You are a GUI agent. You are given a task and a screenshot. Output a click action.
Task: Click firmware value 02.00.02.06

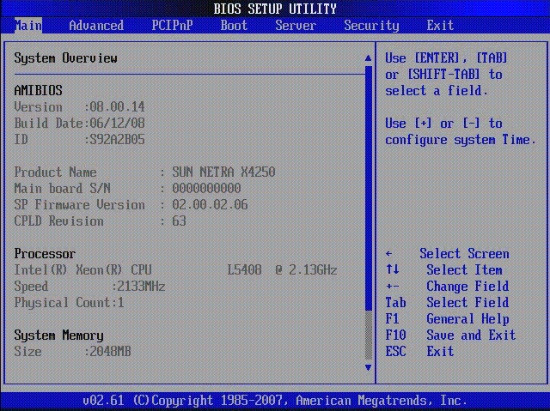pyautogui.click(x=210, y=205)
